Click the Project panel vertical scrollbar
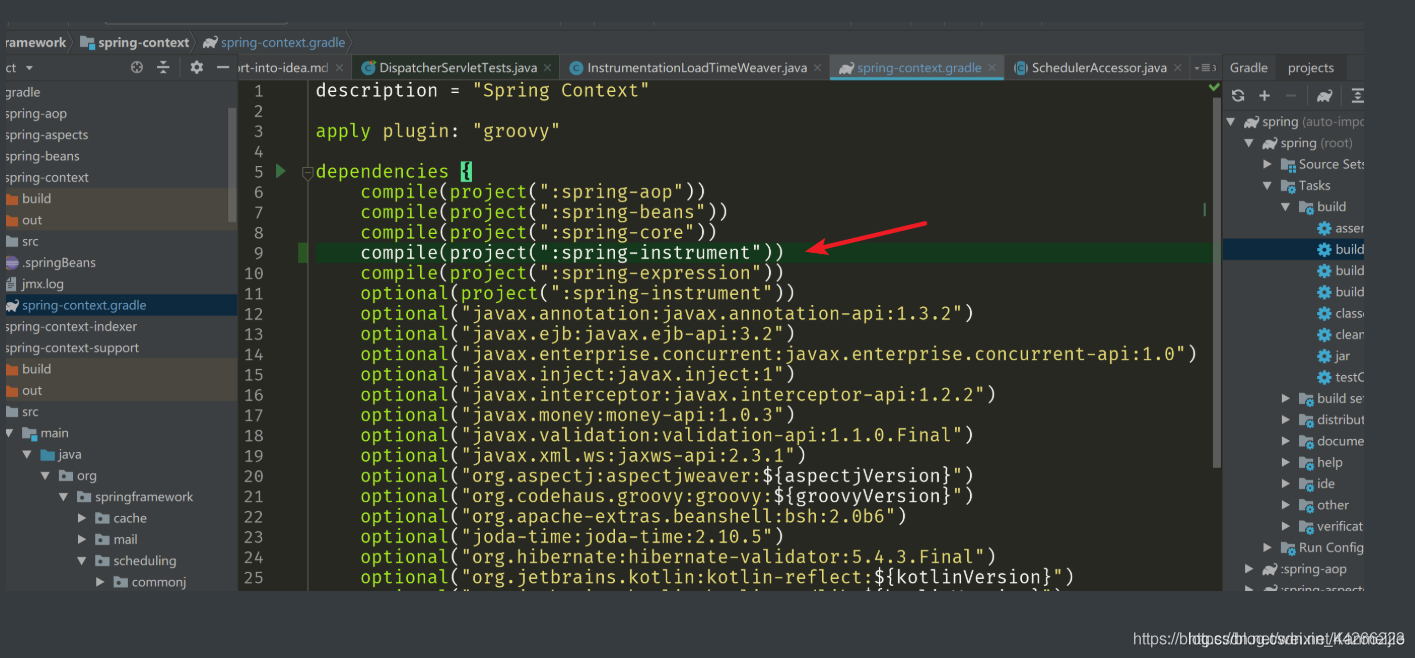 (x=232, y=164)
